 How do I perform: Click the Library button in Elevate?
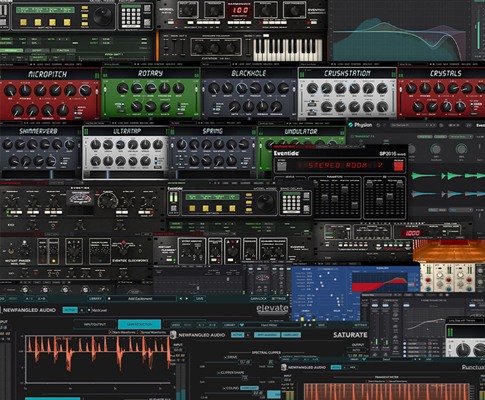click(95, 299)
